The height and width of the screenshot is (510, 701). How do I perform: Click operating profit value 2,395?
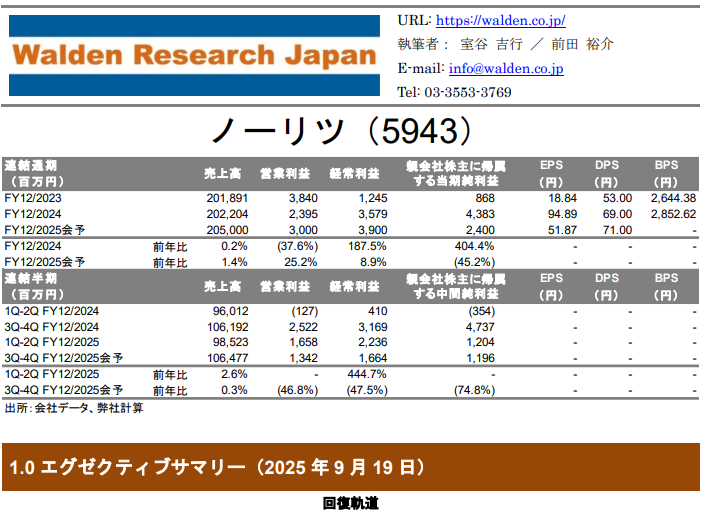click(x=303, y=214)
